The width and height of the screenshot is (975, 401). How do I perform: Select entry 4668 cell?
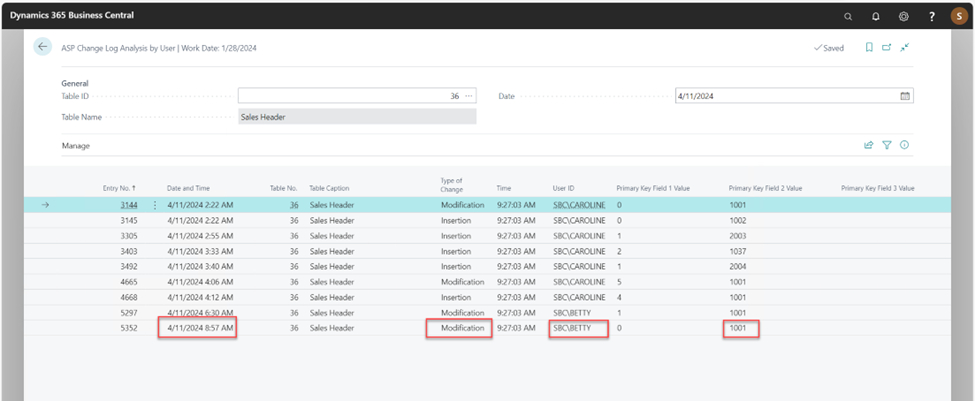click(x=129, y=297)
